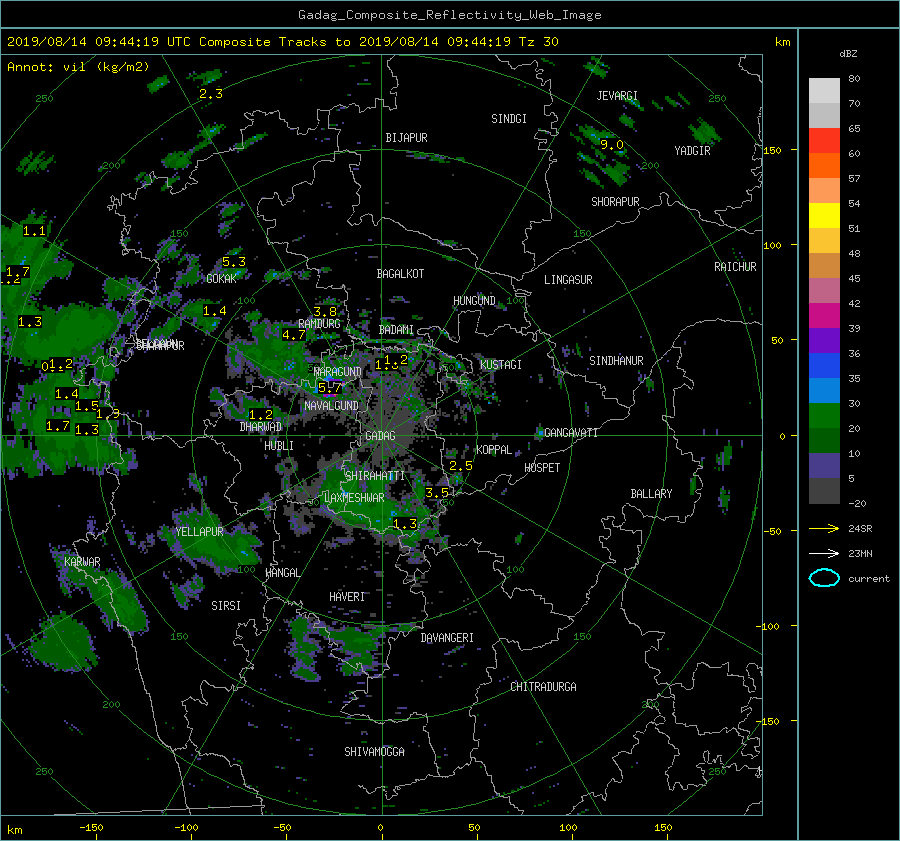The height and width of the screenshot is (841, 900).
Task: Click the DAVANGERI district label
Action: click(x=447, y=638)
